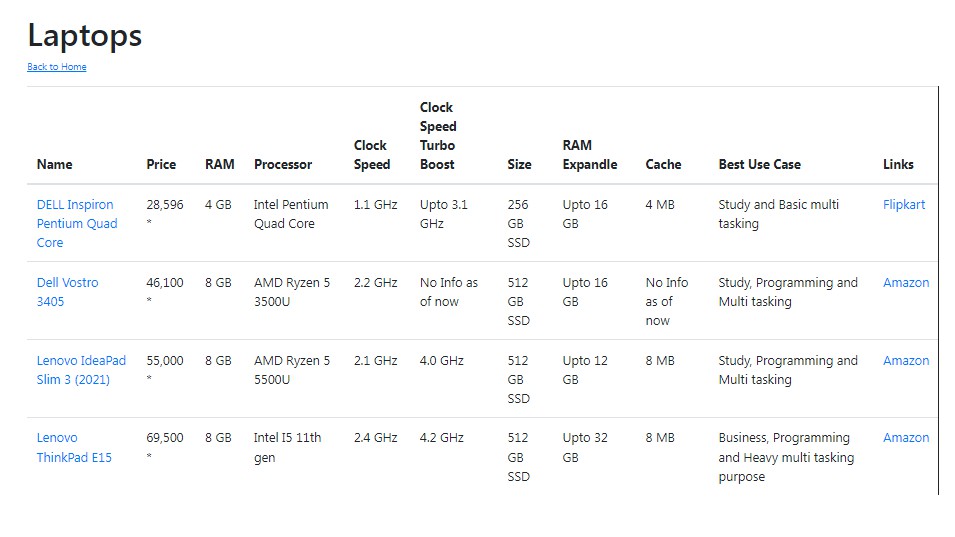Click the Best Use Case column header
Image resolution: width=955 pixels, height=537 pixels.
[x=759, y=164]
